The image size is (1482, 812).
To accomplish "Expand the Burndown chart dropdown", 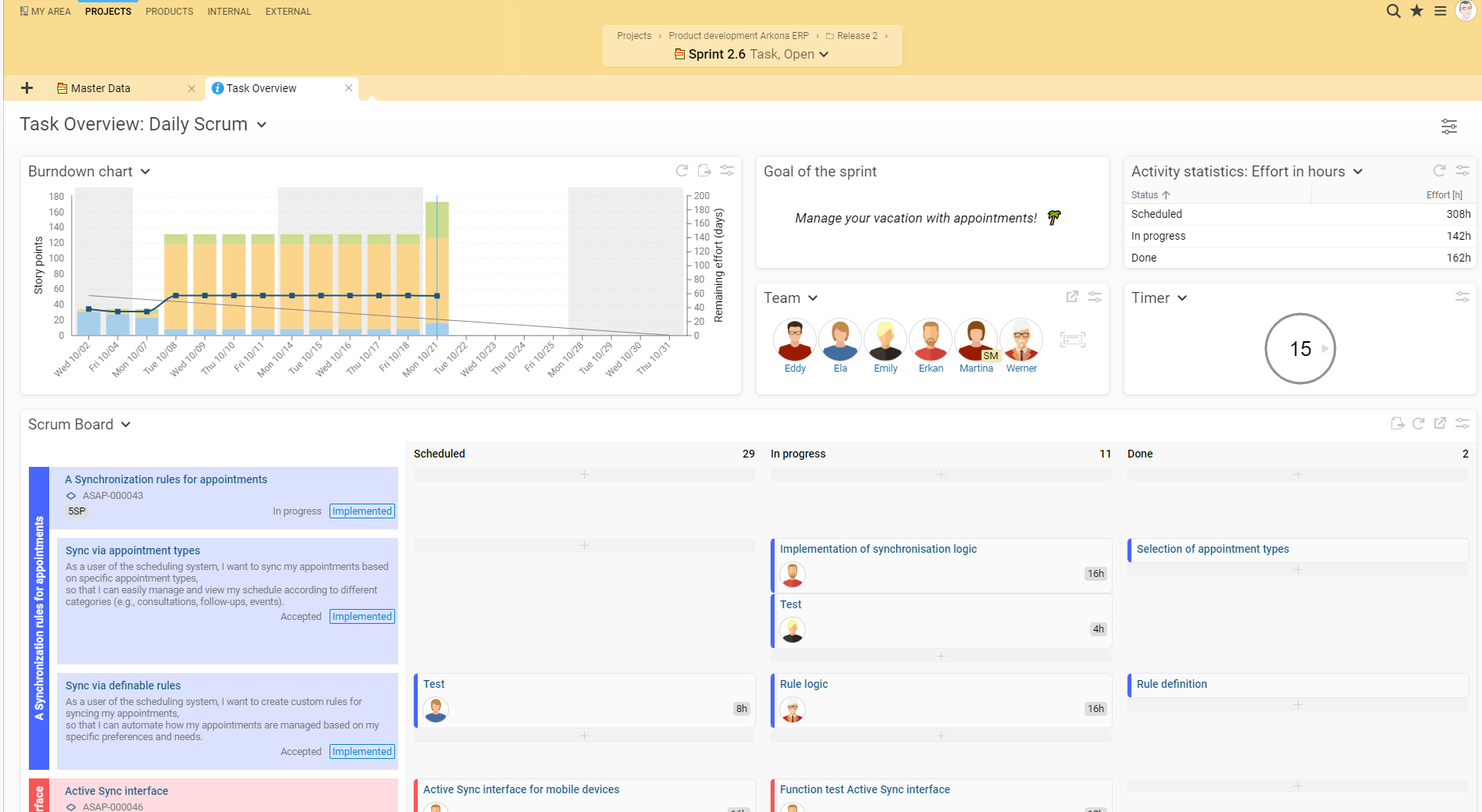I will click(x=145, y=172).
